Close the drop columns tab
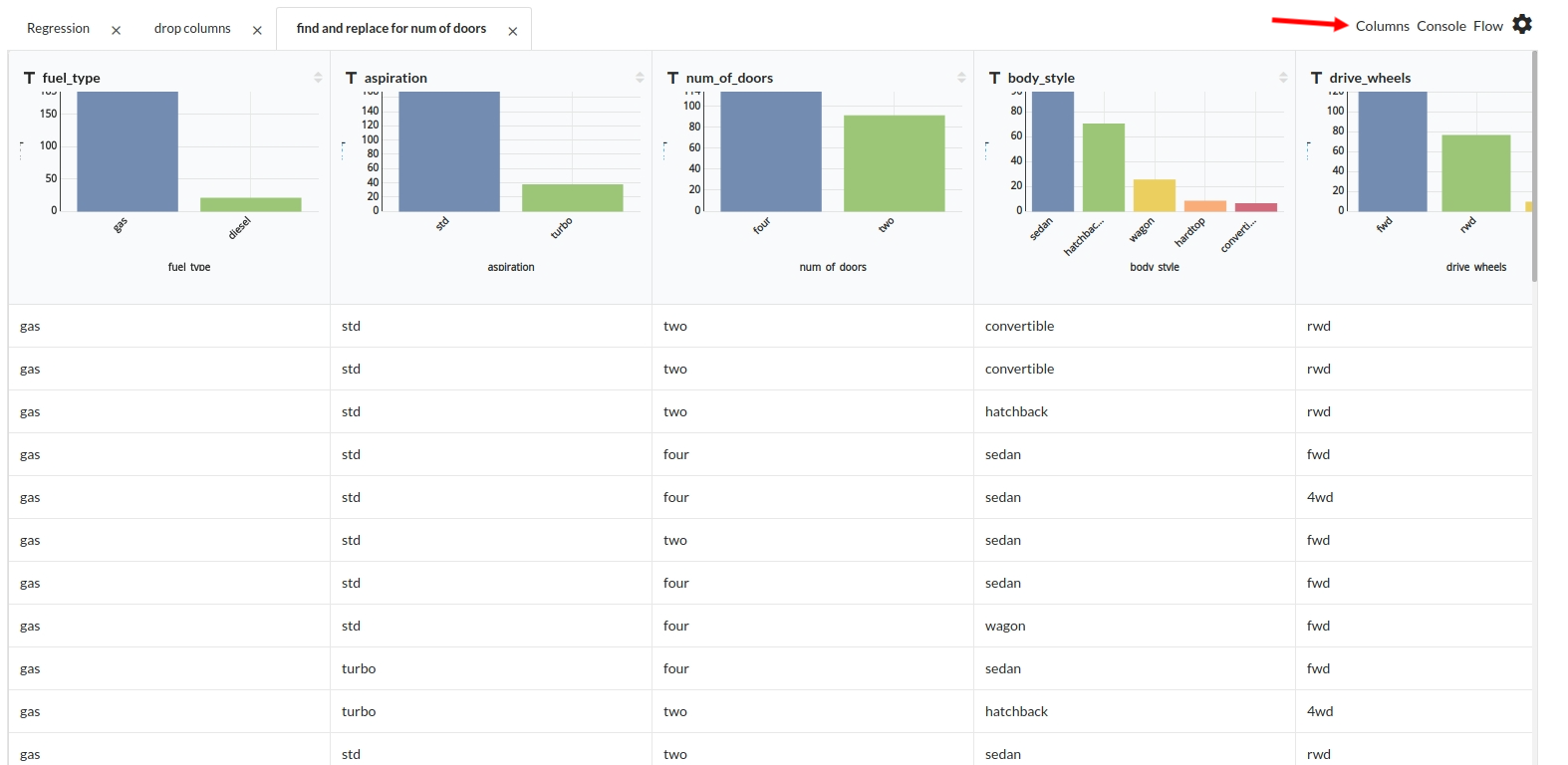1568x765 pixels. 257,31
